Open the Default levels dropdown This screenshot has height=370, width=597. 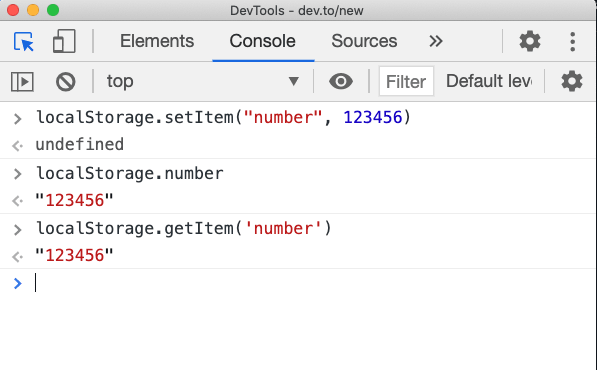click(489, 81)
